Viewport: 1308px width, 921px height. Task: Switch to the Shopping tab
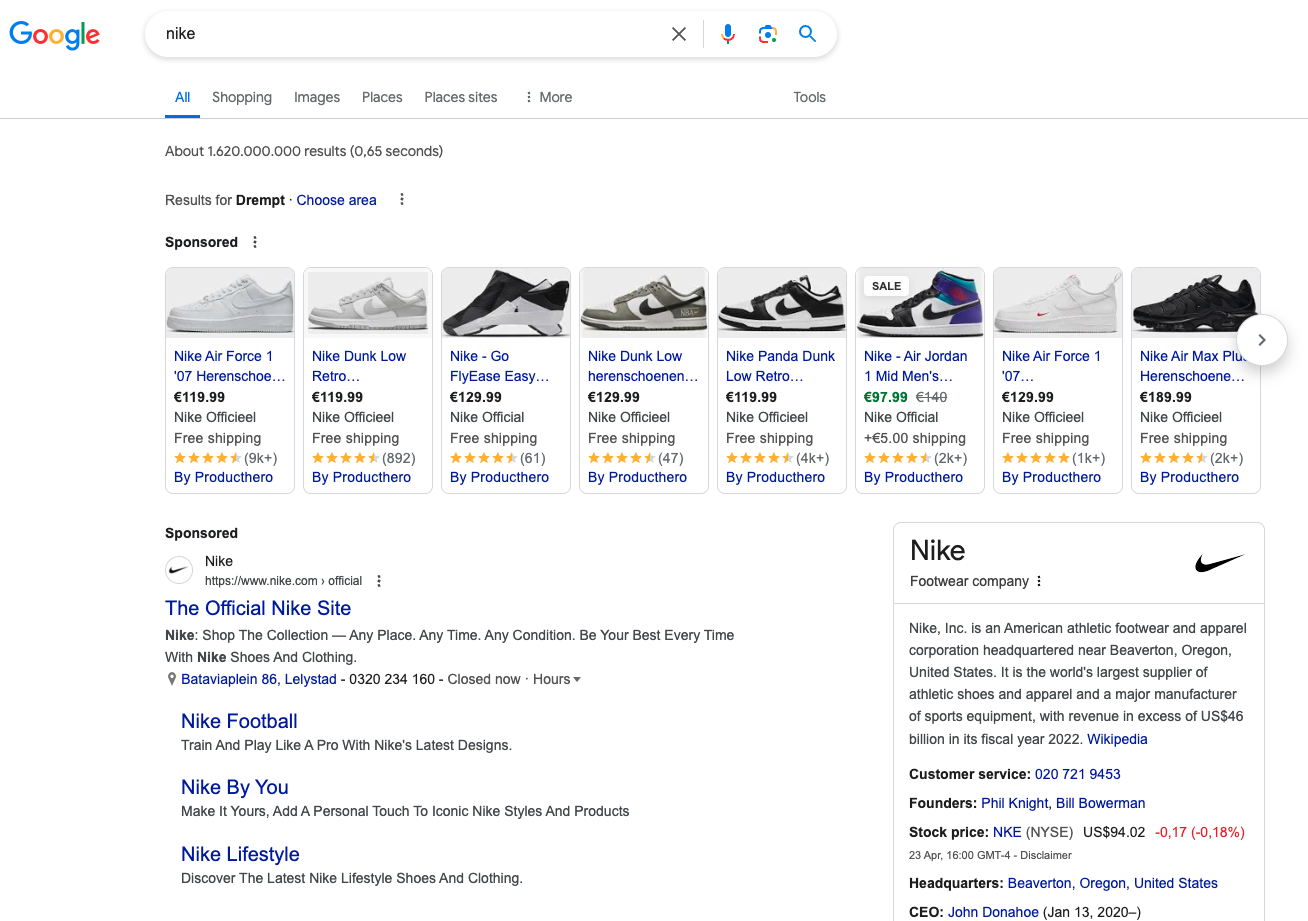(x=242, y=97)
